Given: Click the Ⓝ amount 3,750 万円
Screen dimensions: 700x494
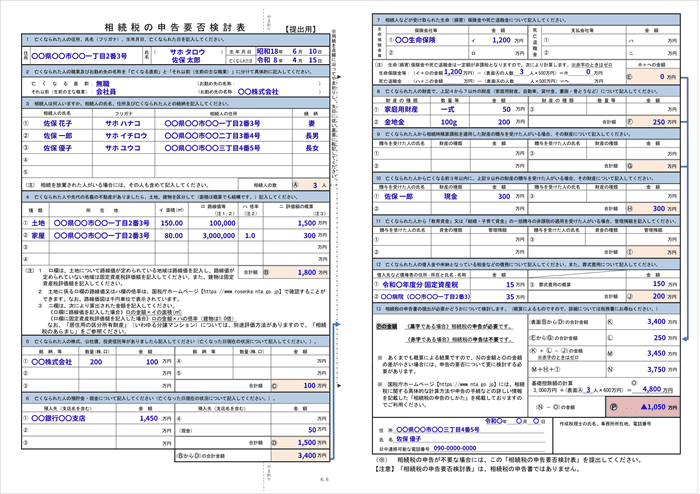Looking at the screenshot, I should click(662, 369).
